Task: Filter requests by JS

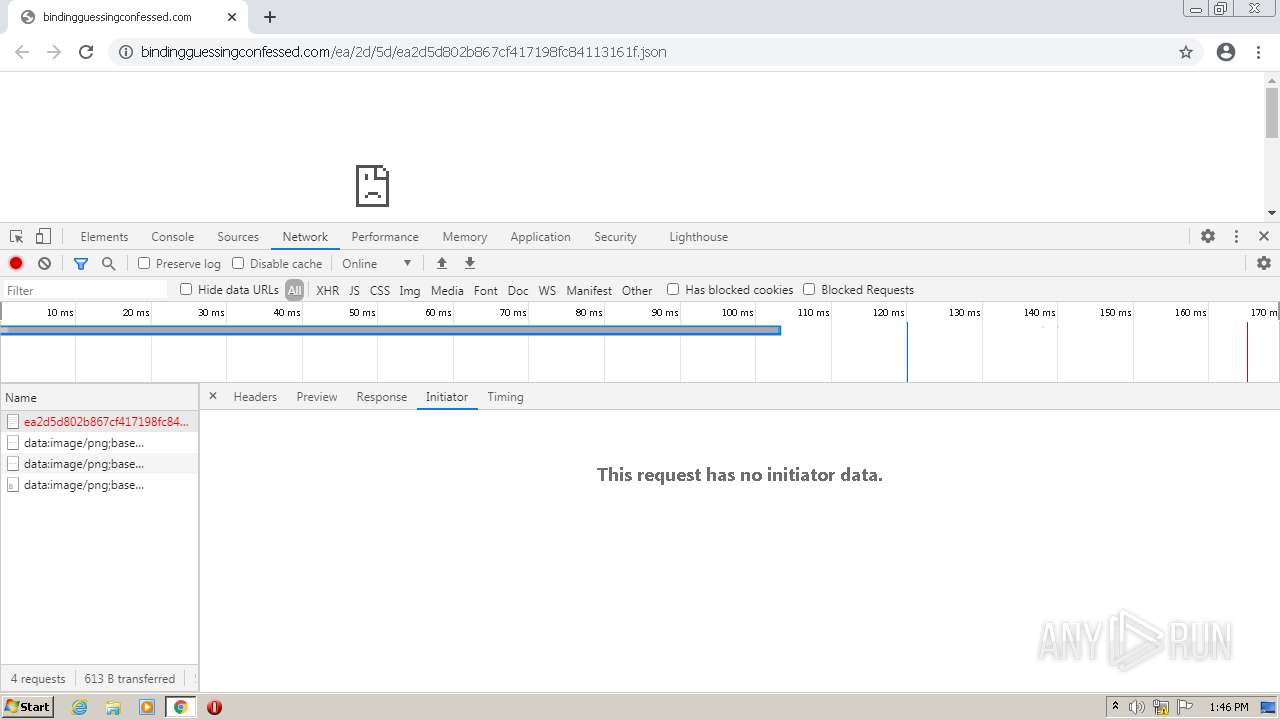Action: point(354,290)
